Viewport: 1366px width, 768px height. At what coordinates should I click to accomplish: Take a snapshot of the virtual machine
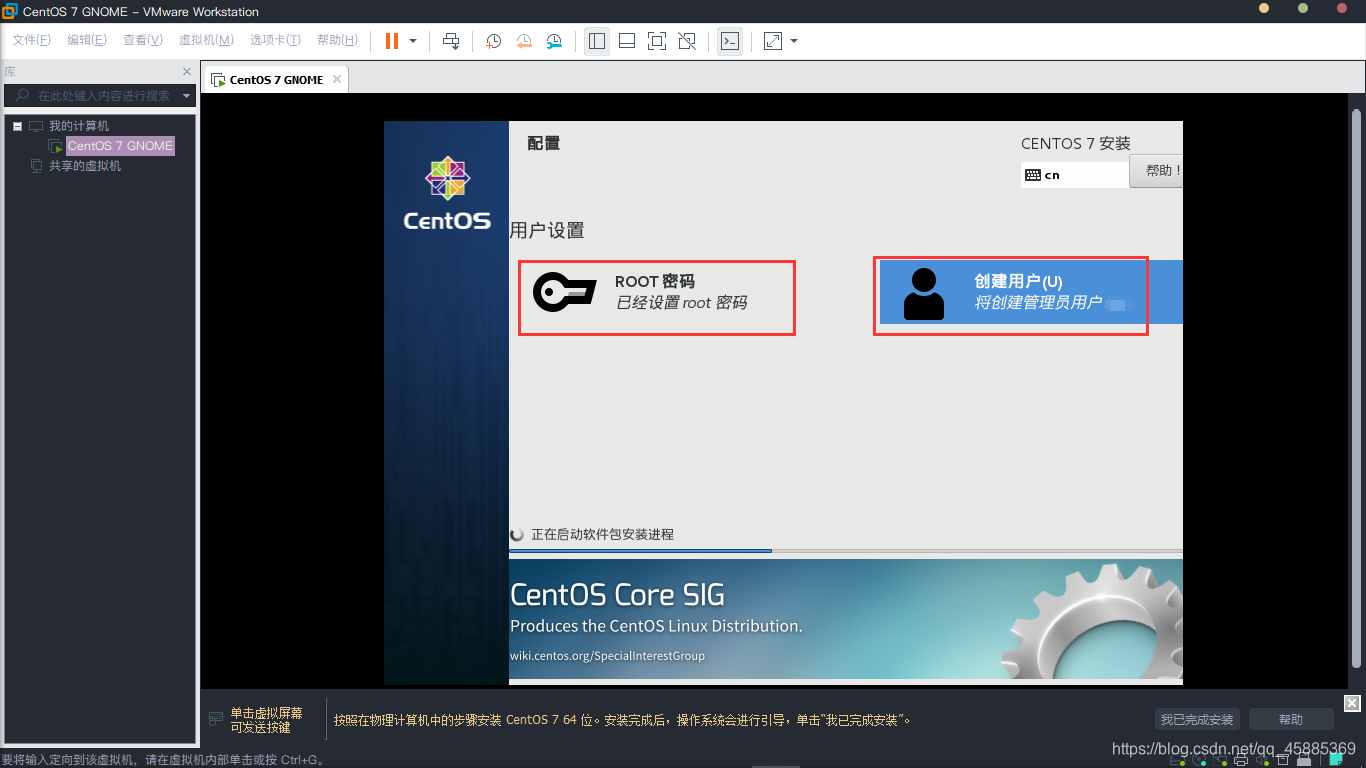tap(493, 41)
